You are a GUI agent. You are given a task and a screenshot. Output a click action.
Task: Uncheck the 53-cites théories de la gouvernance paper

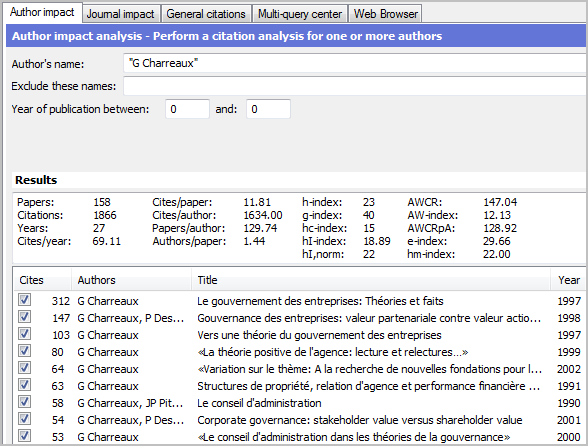coord(24,436)
